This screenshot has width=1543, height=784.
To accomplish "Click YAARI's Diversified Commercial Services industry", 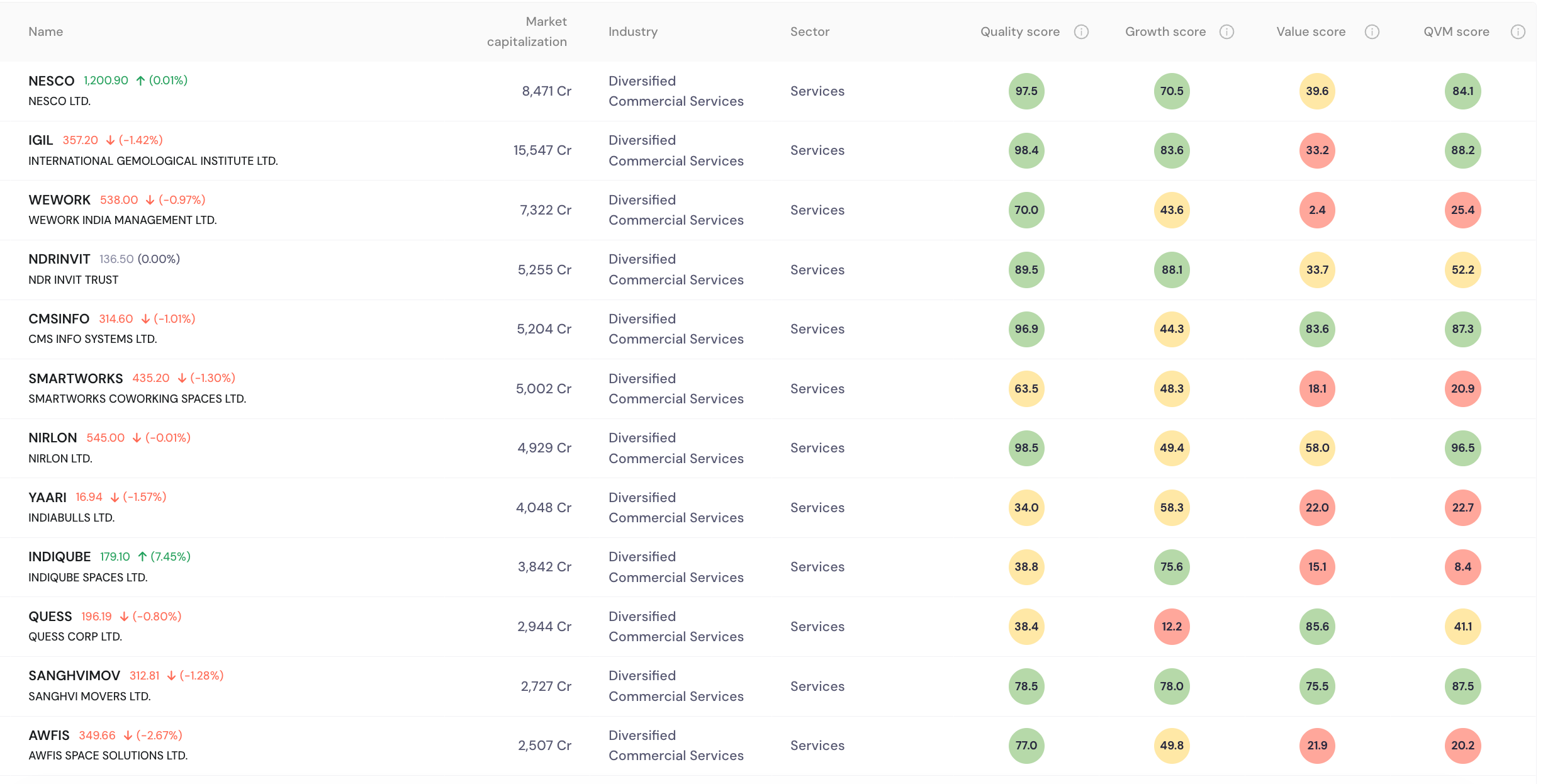I will coord(675,508).
